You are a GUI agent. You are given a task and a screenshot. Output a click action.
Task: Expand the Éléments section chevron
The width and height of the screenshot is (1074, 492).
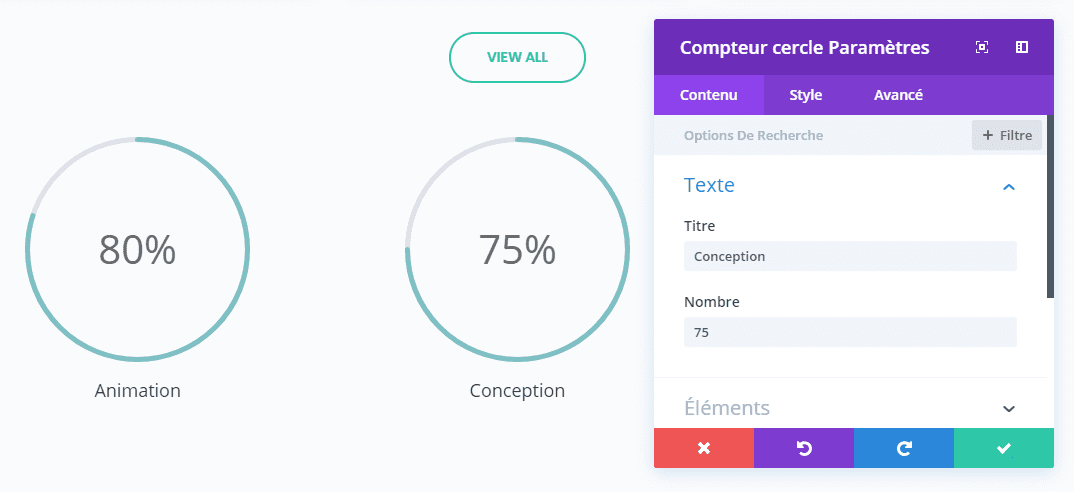(1009, 408)
